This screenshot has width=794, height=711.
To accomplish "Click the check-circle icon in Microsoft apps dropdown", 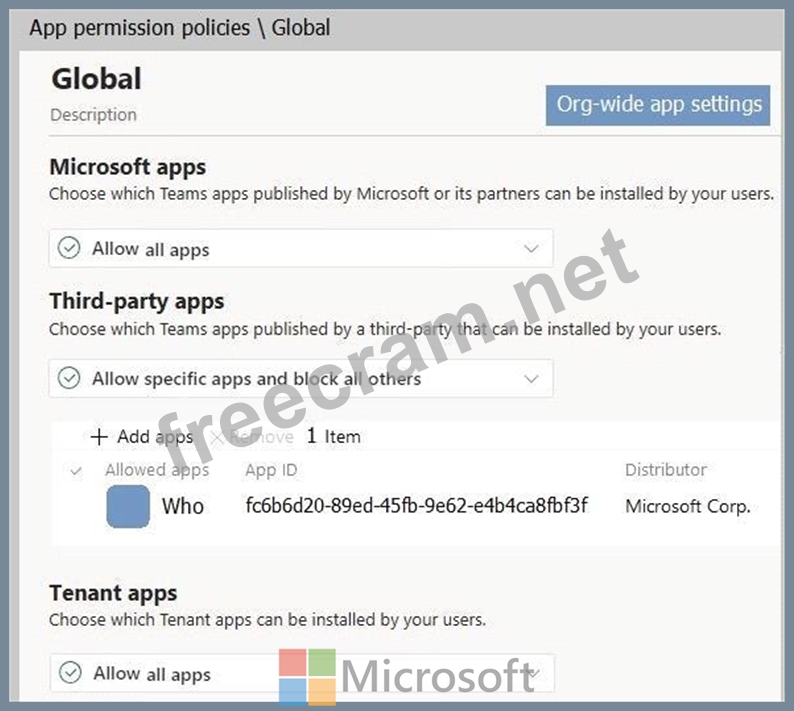I will [x=69, y=249].
